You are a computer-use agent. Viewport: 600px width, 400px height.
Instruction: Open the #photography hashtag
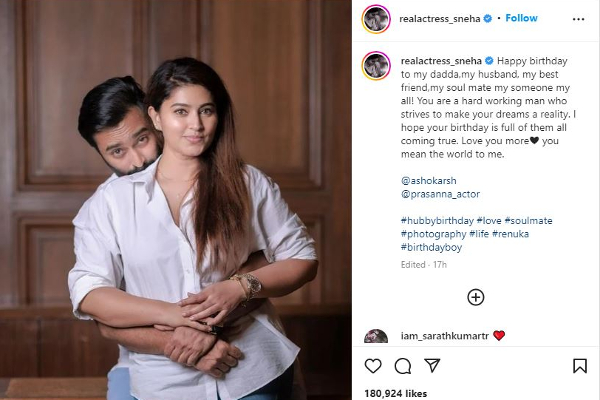point(435,233)
